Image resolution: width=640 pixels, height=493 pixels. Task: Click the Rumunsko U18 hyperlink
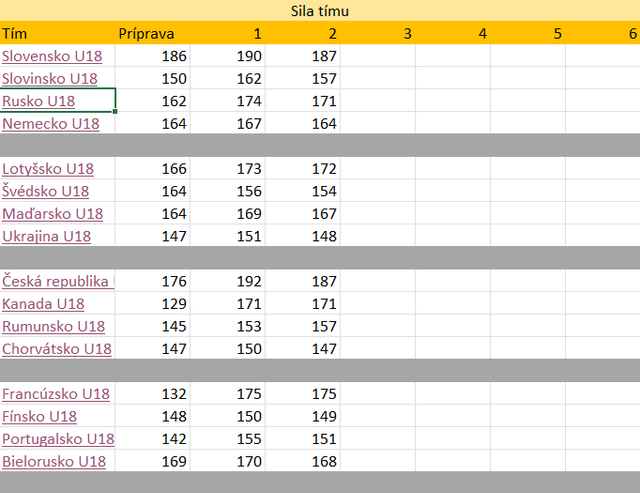pyautogui.click(x=53, y=326)
